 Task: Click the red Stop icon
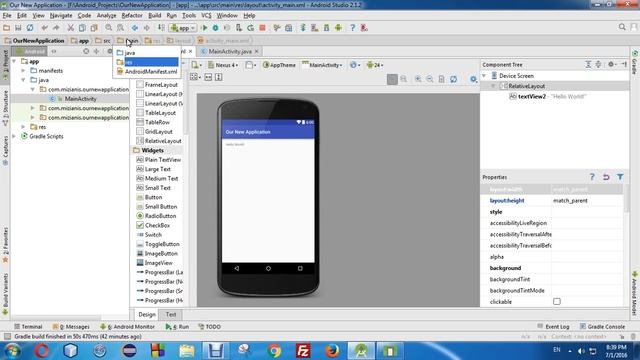click(262, 28)
